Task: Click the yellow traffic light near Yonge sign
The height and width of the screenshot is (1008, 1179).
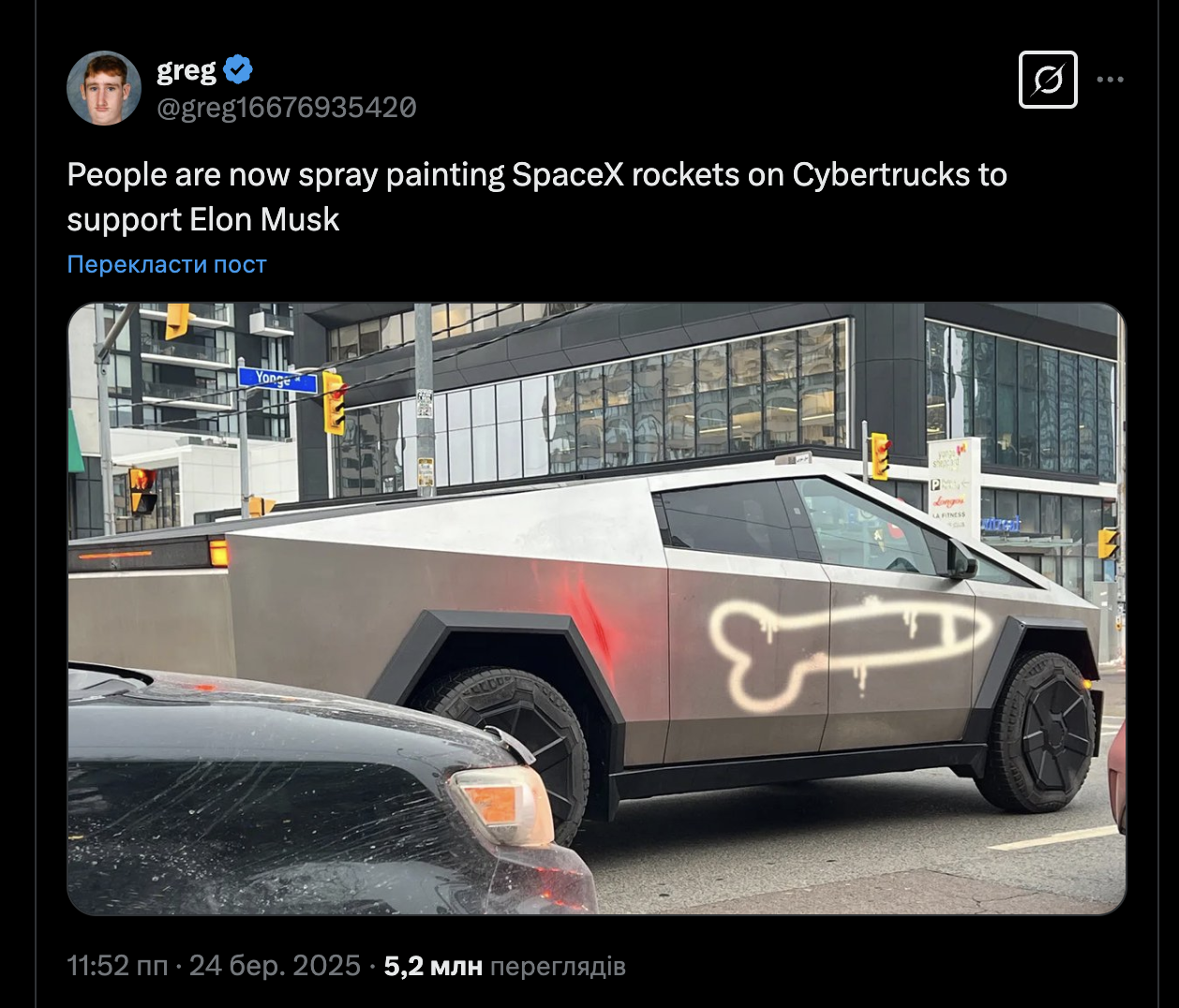Action: 334,403
